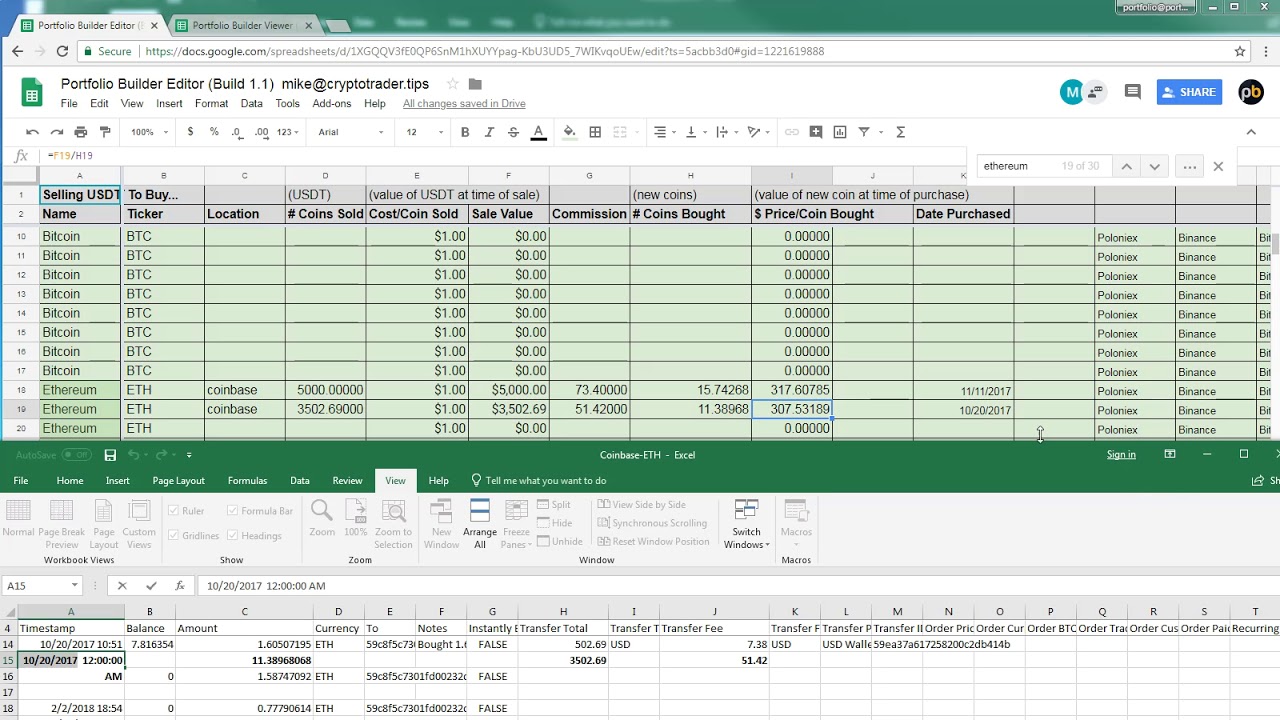Image resolution: width=1280 pixels, height=720 pixels.
Task: Select Page Break Preview view in Excel
Action: 61,524
